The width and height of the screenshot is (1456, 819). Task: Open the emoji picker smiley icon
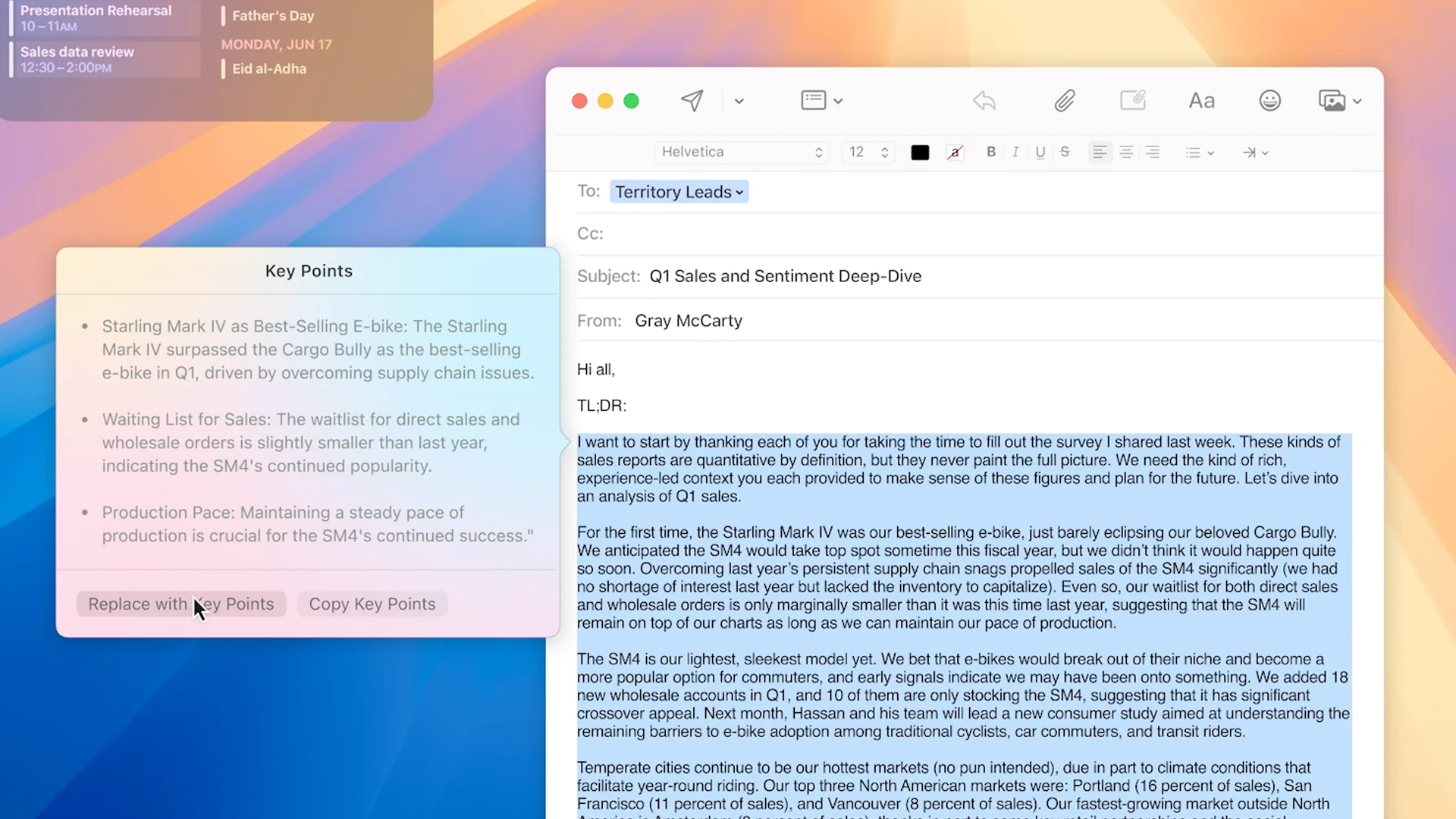[x=1270, y=100]
